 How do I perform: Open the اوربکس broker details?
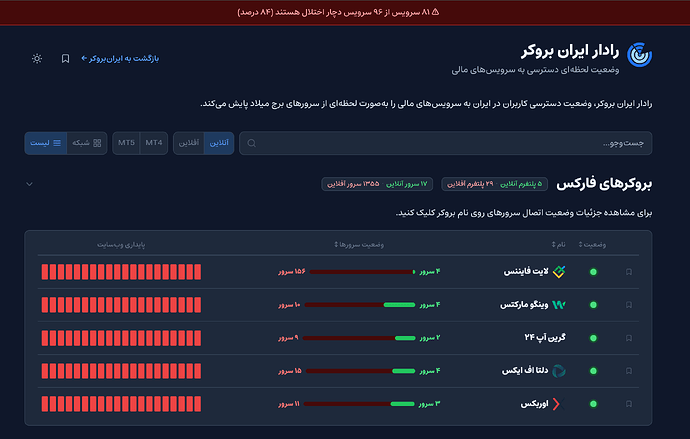535,404
